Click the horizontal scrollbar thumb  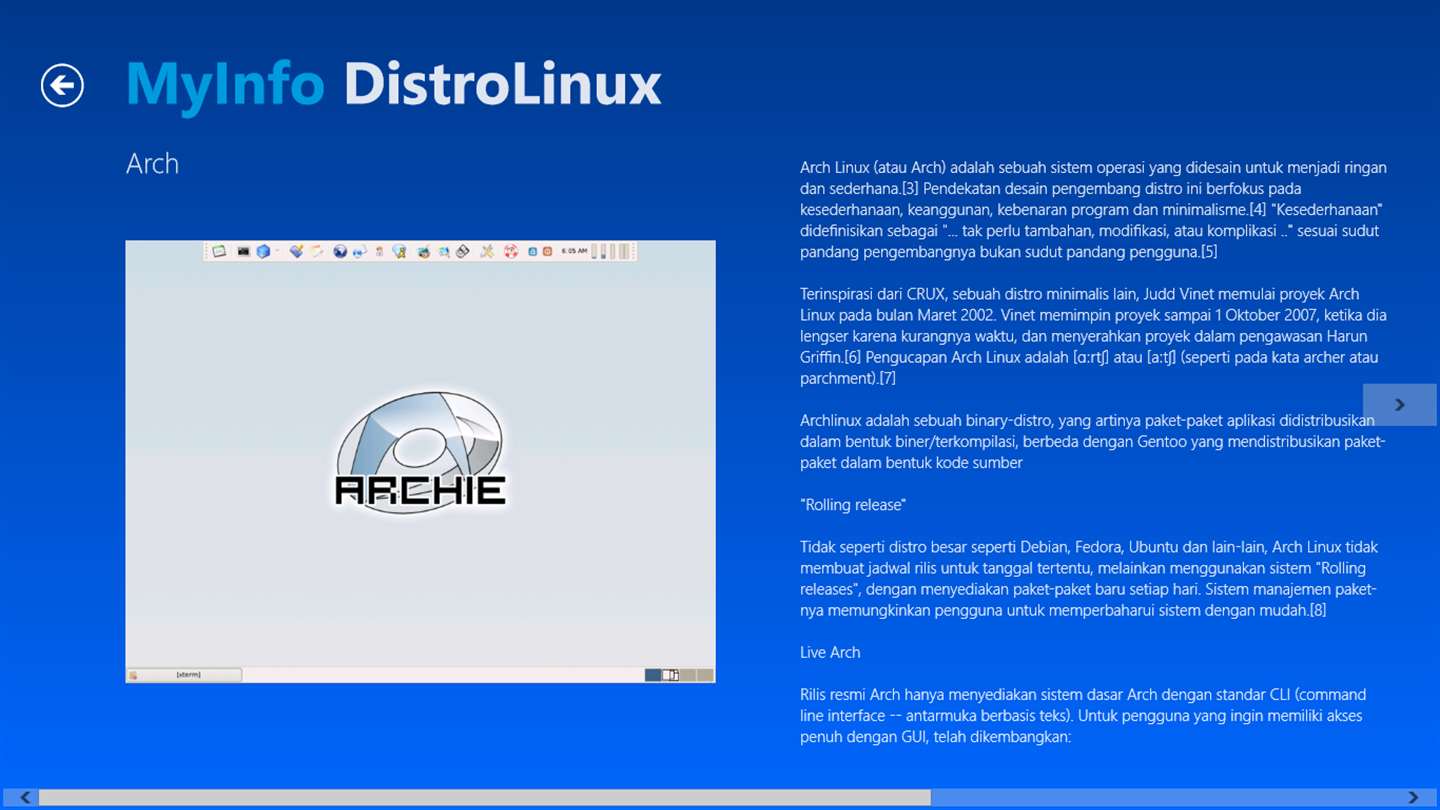coord(484,797)
